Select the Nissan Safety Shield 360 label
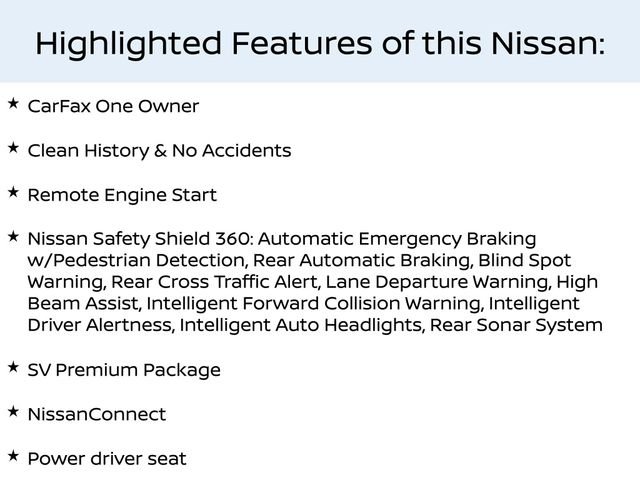The image size is (640, 480). (140, 239)
